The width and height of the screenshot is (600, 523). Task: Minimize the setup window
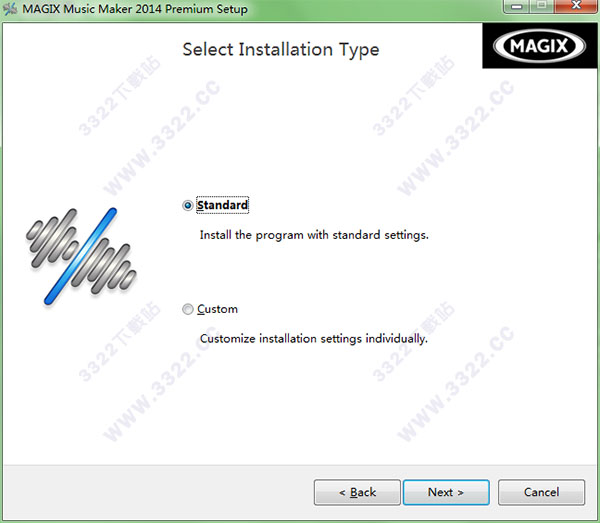pyautogui.click(x=517, y=6)
